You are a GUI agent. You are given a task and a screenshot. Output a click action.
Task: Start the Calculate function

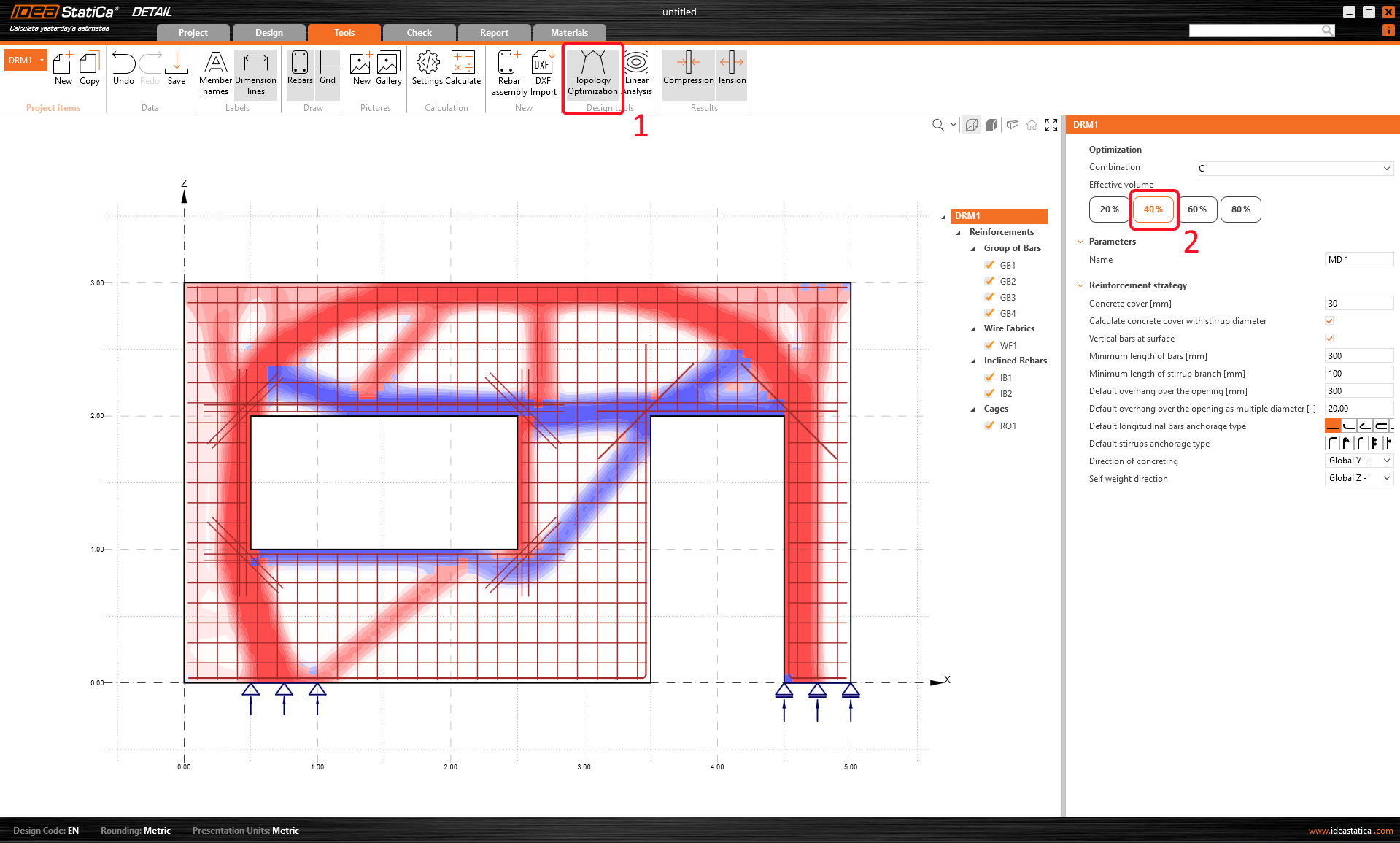pos(463,73)
